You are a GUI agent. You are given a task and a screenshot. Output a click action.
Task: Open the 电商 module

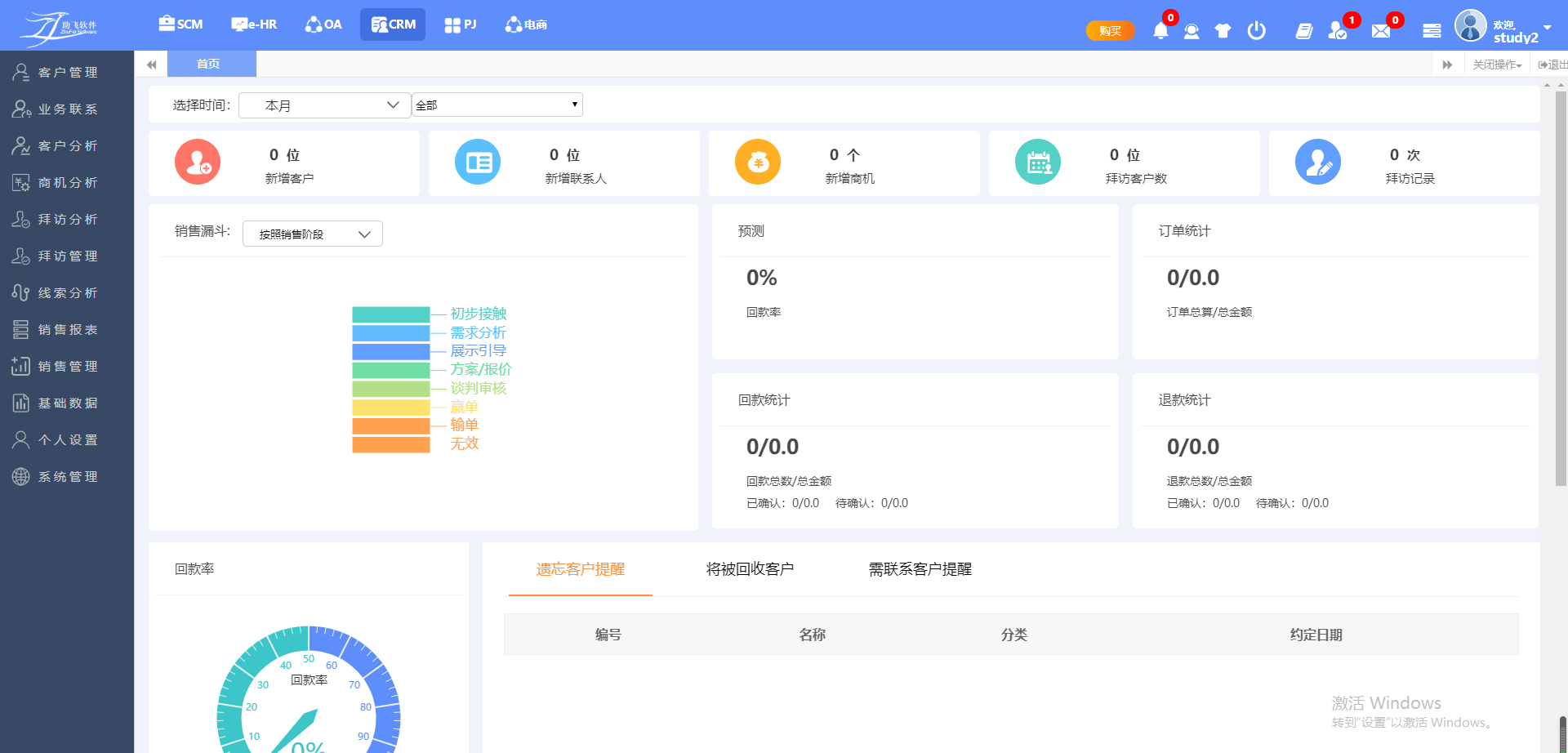pyautogui.click(x=526, y=25)
